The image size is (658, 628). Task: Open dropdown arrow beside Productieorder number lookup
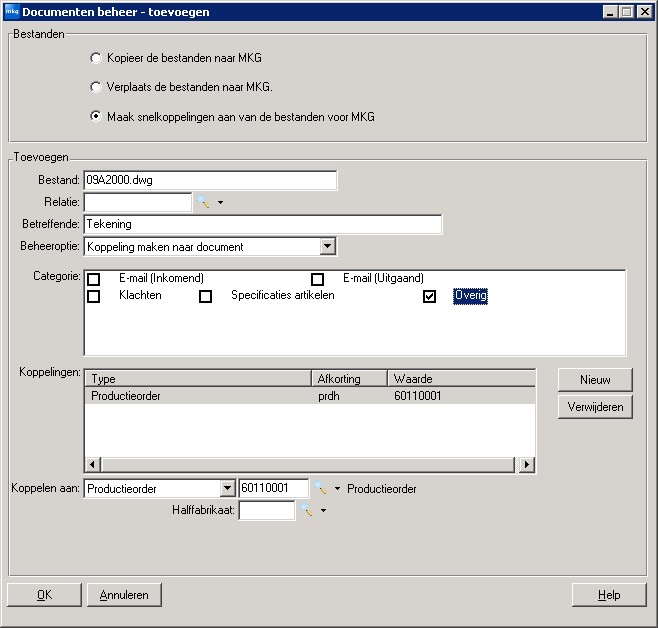(x=337, y=489)
